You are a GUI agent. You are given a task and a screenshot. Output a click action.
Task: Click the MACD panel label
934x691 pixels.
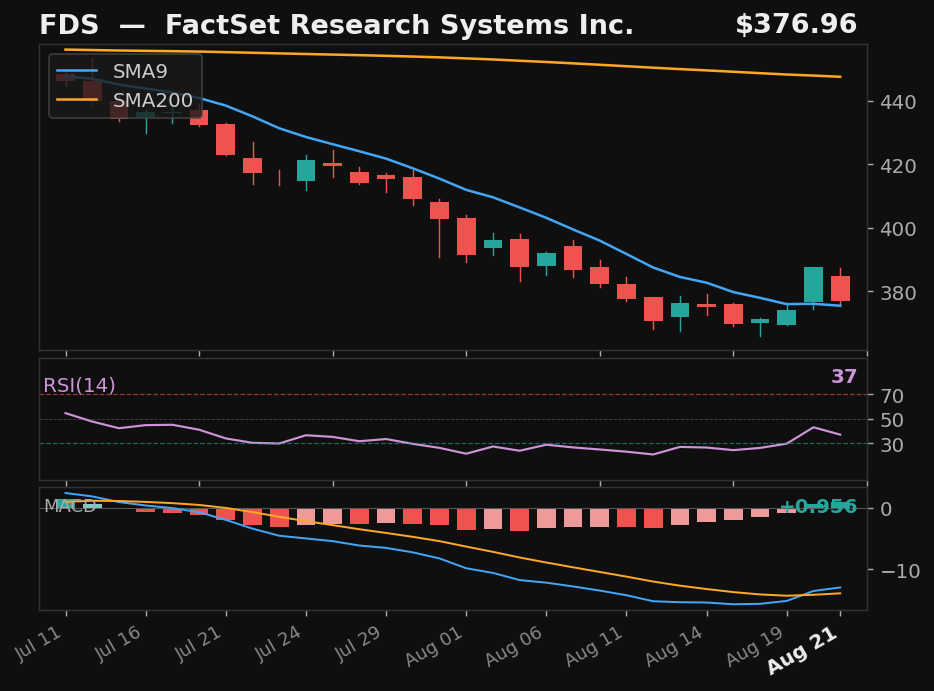click(x=70, y=506)
